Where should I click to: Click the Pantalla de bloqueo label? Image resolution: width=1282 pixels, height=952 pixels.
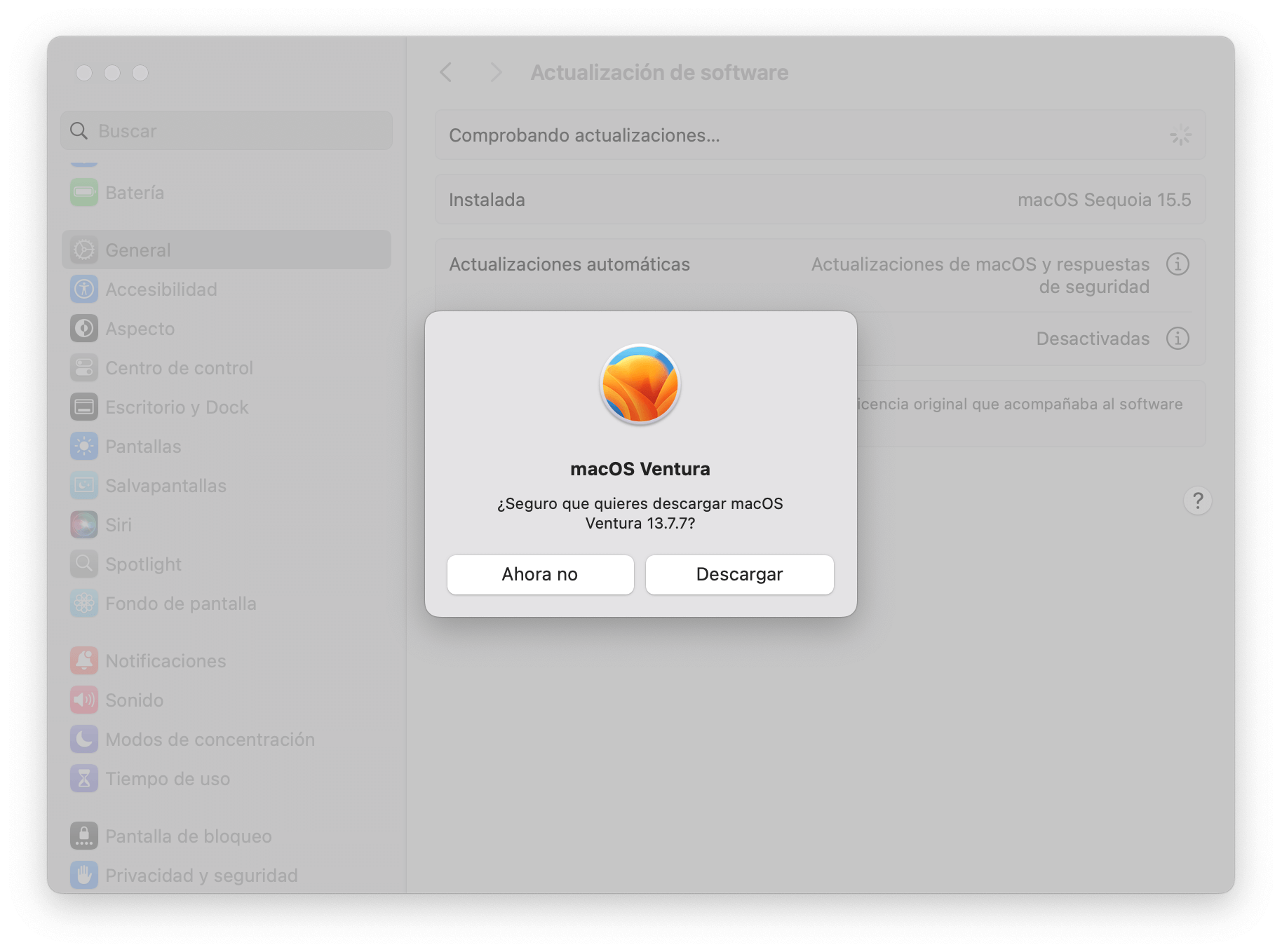tap(189, 836)
